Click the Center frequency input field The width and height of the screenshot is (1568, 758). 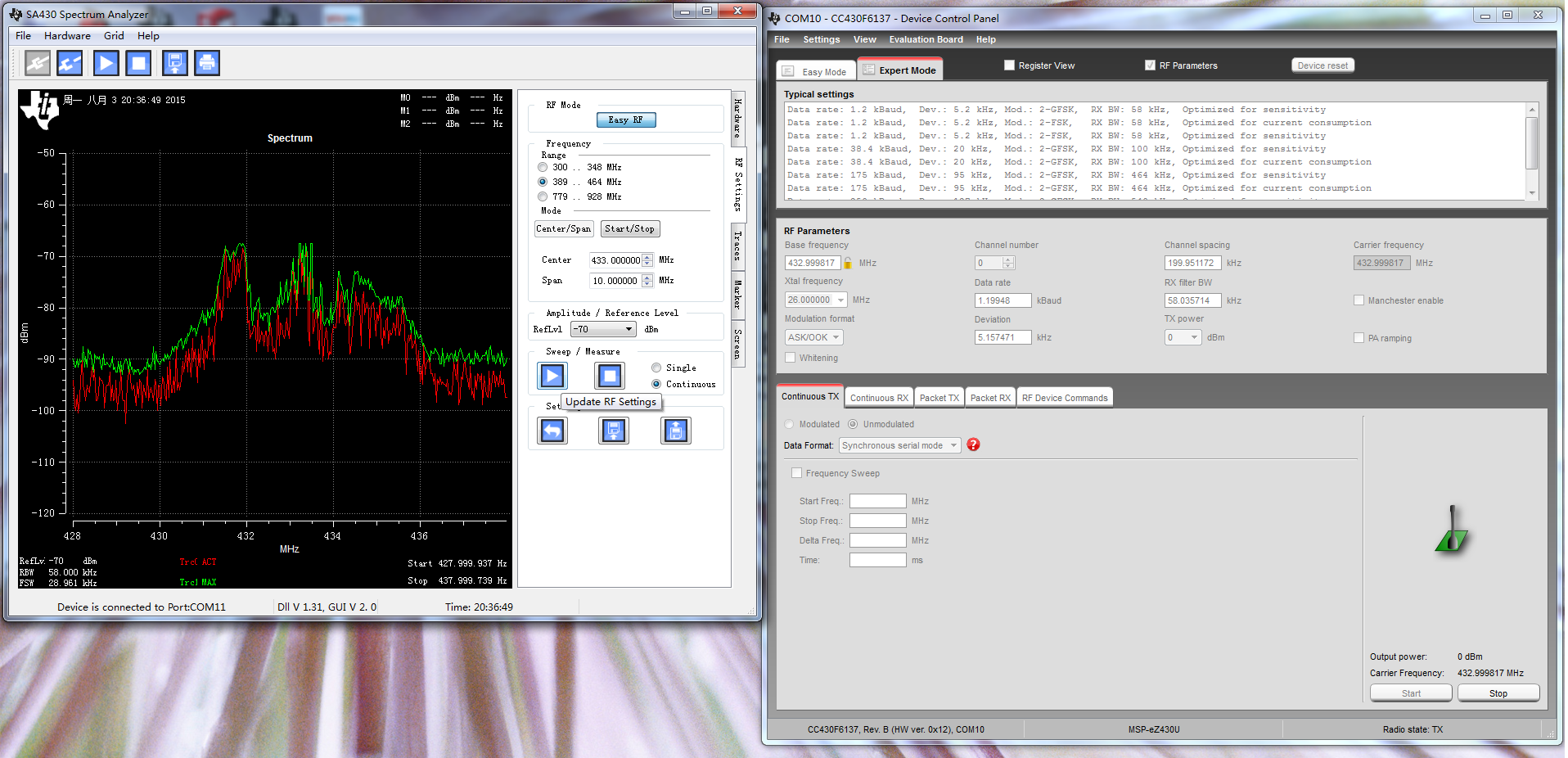(x=616, y=260)
